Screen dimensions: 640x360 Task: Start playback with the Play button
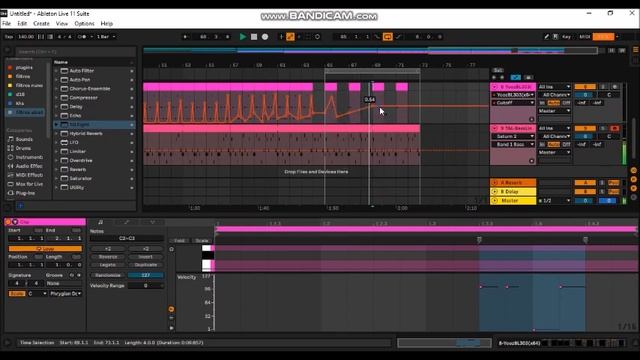click(x=242, y=37)
